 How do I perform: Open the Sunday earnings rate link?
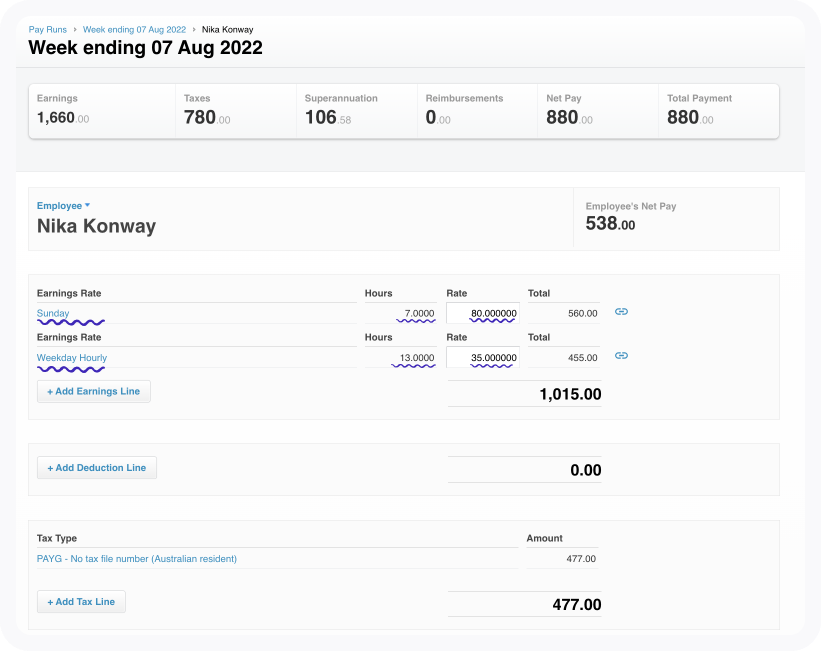click(53, 313)
